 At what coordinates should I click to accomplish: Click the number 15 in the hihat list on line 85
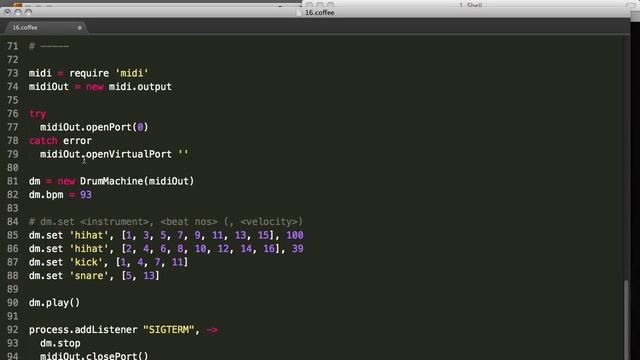click(263, 235)
